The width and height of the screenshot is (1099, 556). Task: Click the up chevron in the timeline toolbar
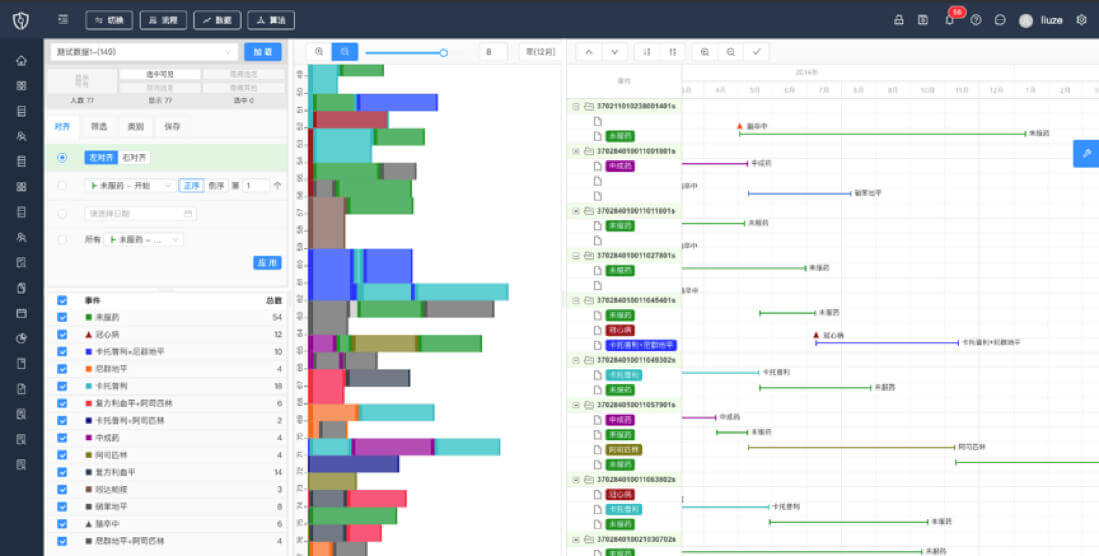pos(589,52)
